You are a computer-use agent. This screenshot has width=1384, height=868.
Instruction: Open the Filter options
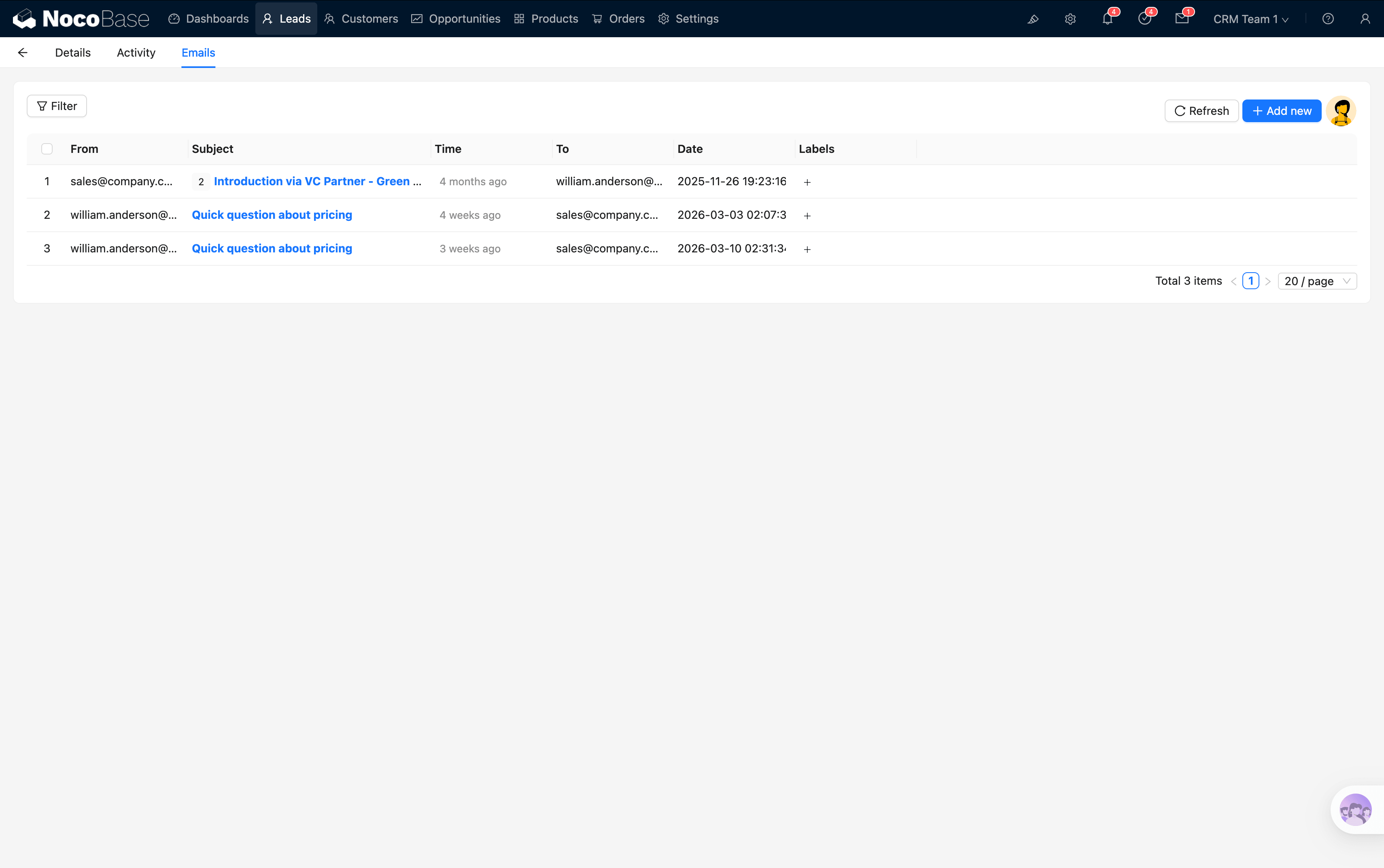point(57,106)
